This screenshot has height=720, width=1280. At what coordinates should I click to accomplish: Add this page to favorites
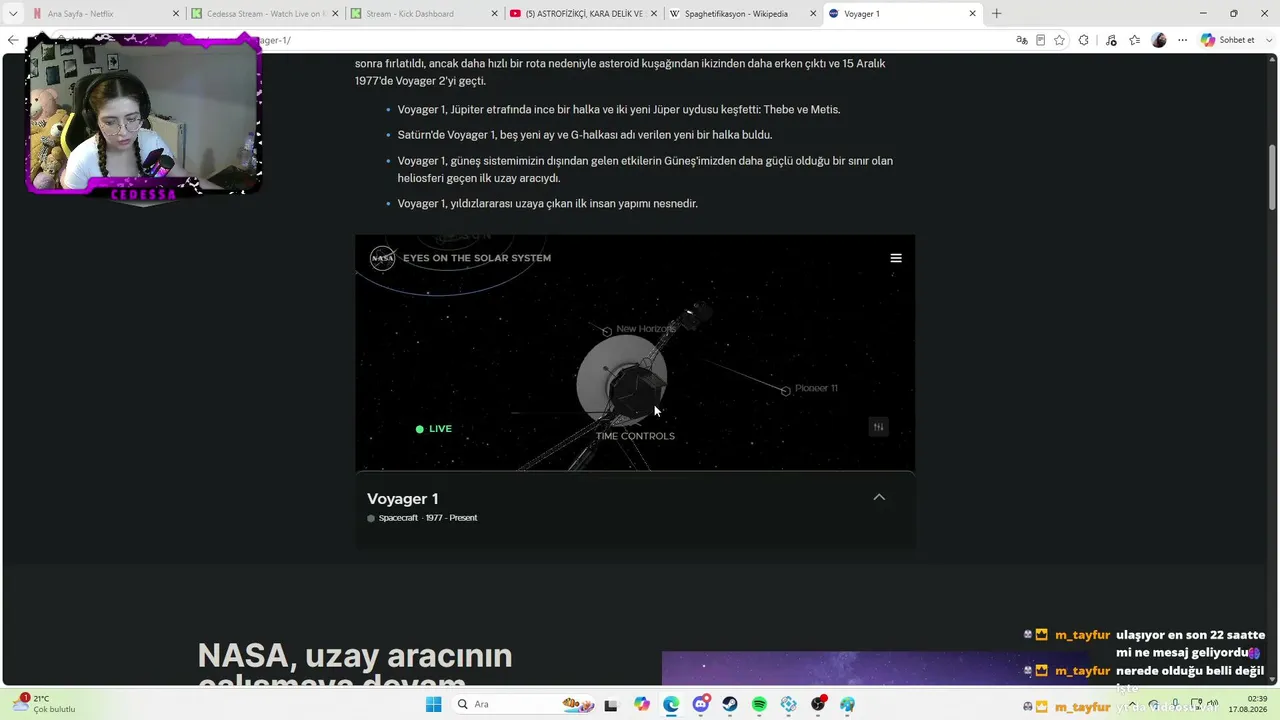click(x=1059, y=40)
